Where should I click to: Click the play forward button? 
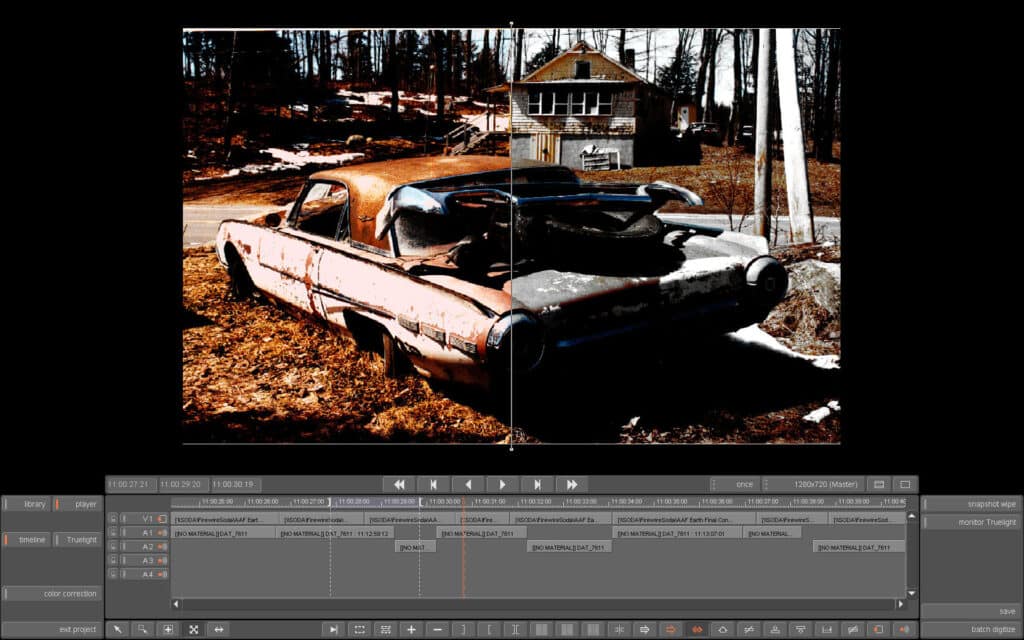502,485
